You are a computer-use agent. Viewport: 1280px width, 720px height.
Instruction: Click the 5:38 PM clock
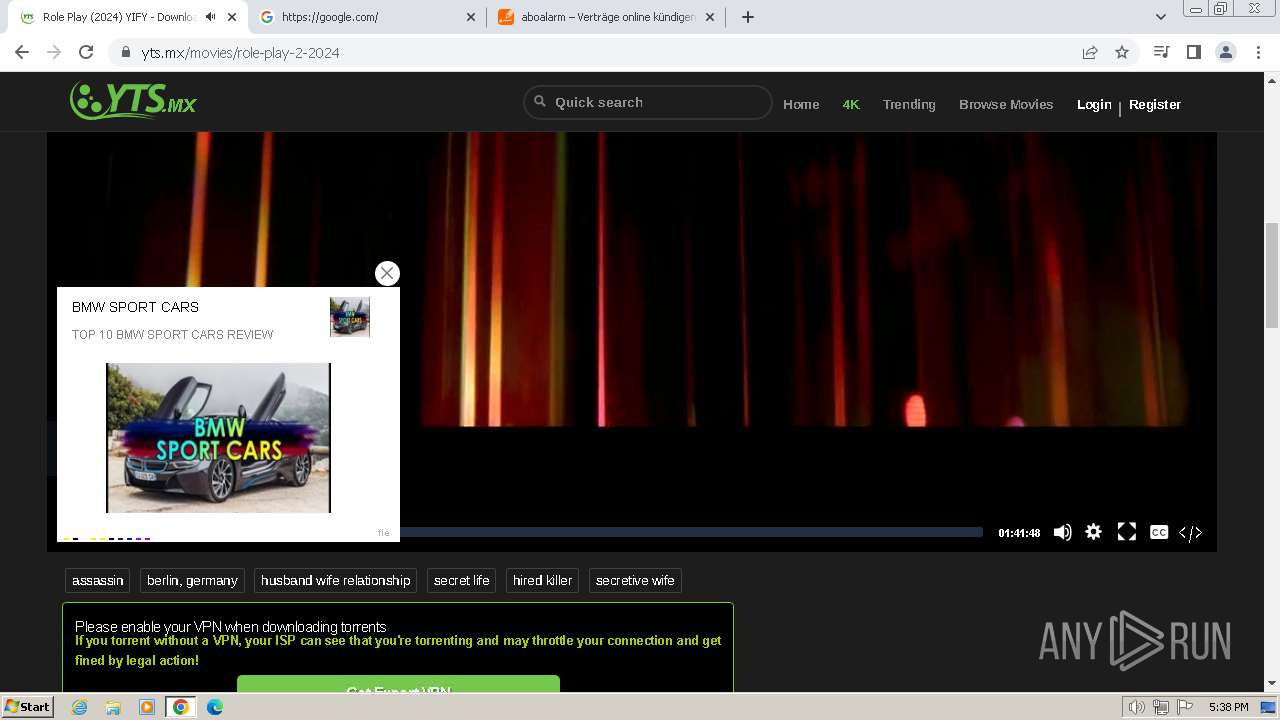(x=1228, y=707)
